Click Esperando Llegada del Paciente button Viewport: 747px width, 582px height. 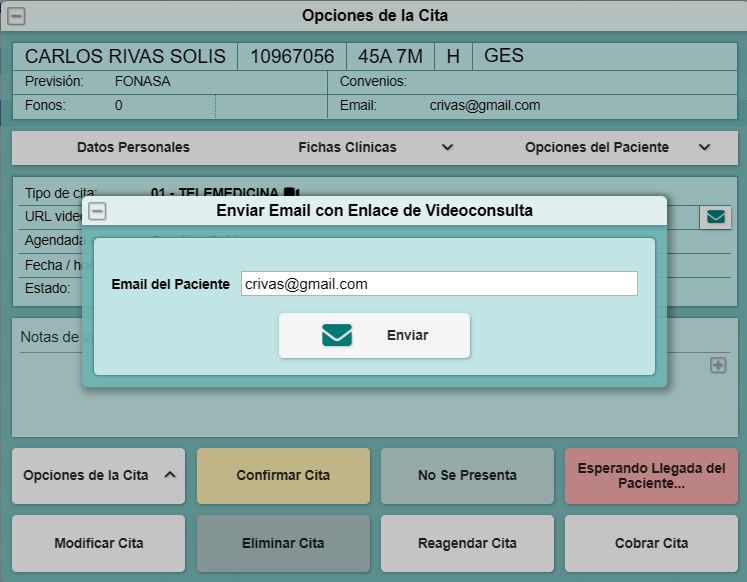[x=651, y=475]
